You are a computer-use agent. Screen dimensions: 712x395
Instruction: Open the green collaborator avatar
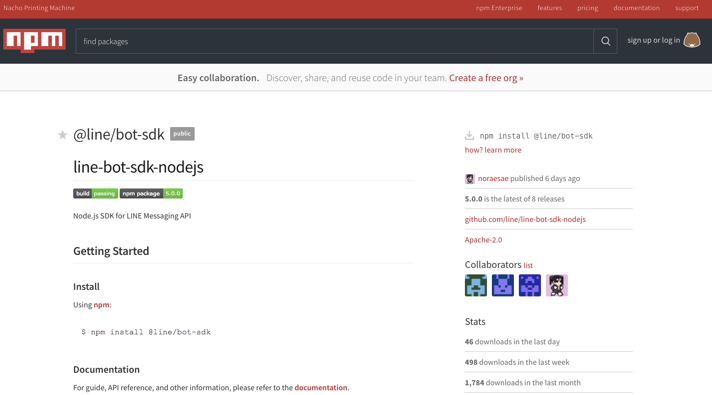[x=476, y=286]
